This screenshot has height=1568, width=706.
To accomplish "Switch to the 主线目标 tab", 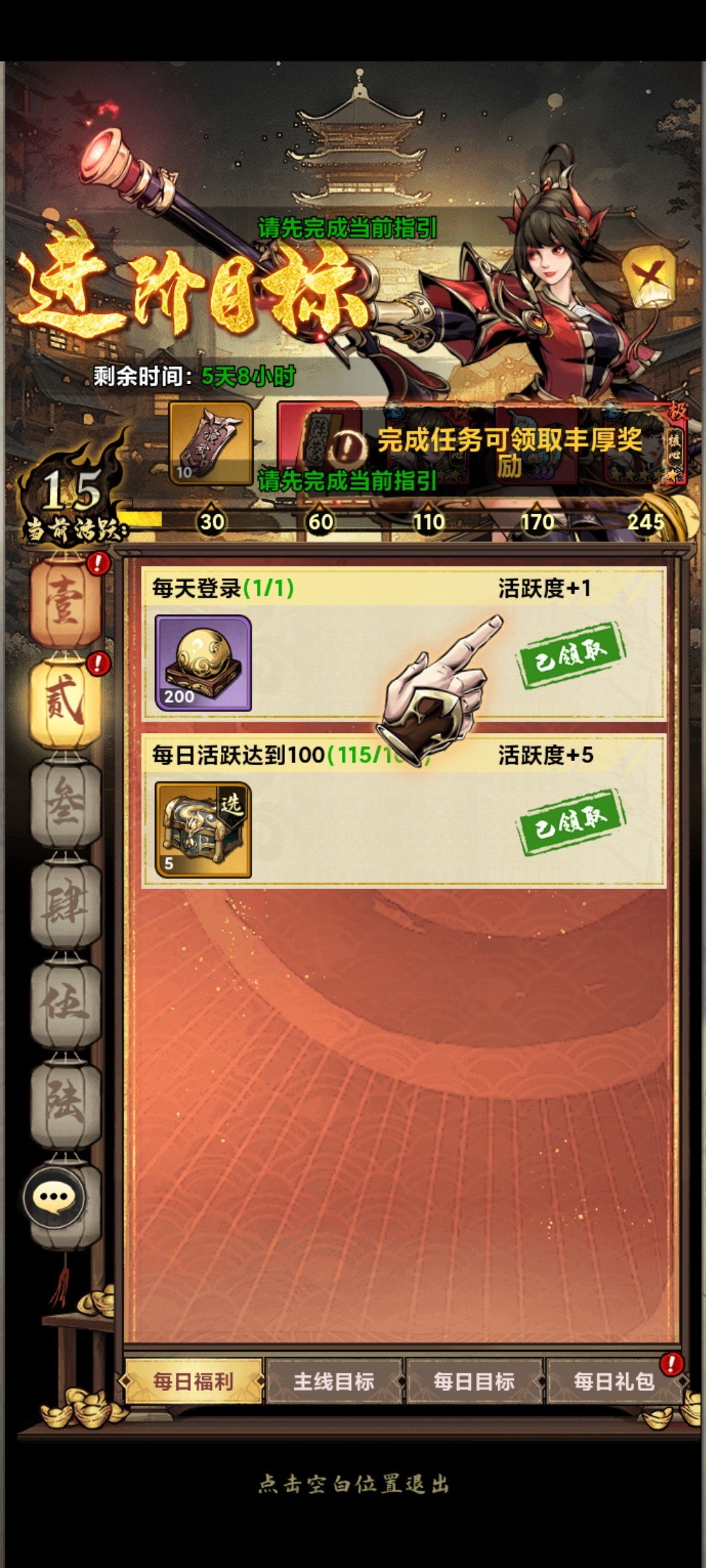I will click(333, 1381).
